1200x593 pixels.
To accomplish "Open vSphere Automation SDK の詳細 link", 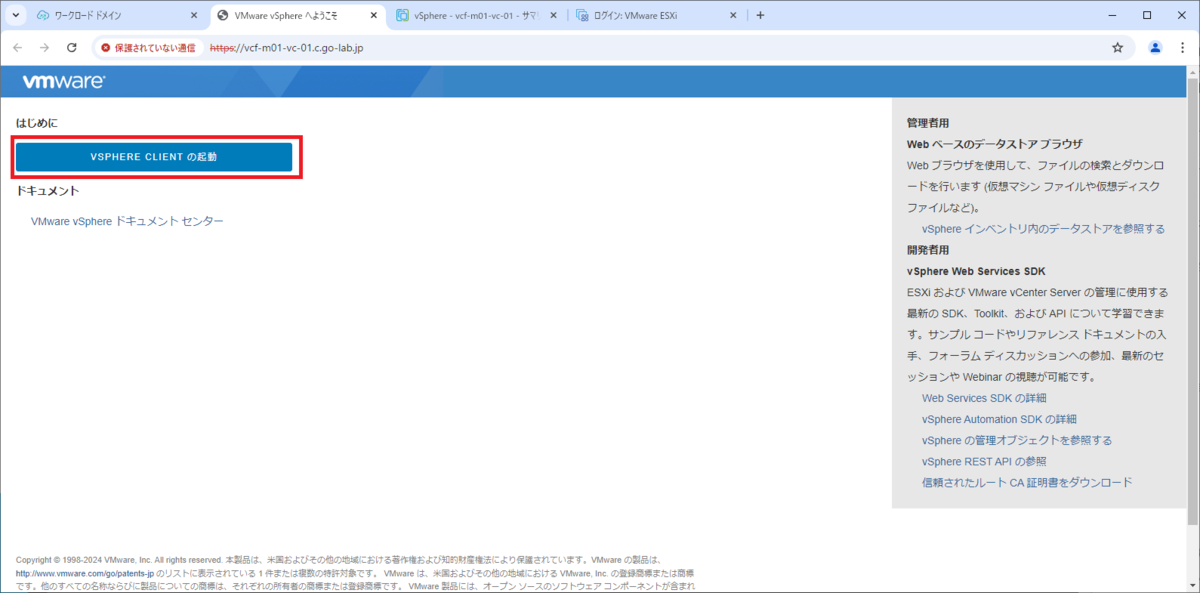I will (999, 419).
